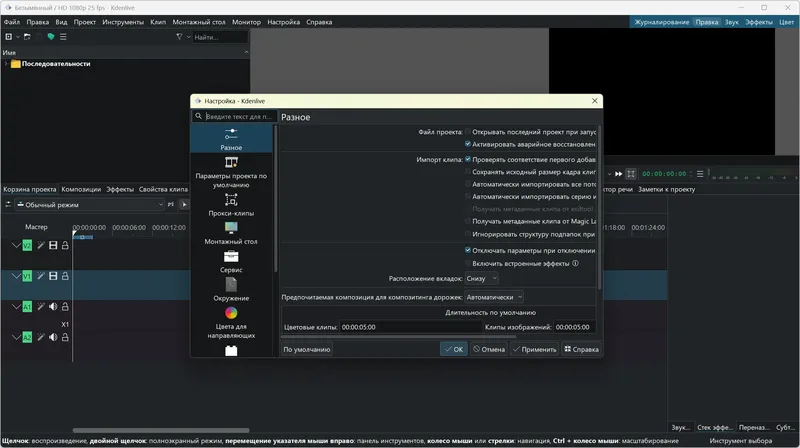
Task: Switch to the Журналирование workspace
Action: click(x=662, y=22)
